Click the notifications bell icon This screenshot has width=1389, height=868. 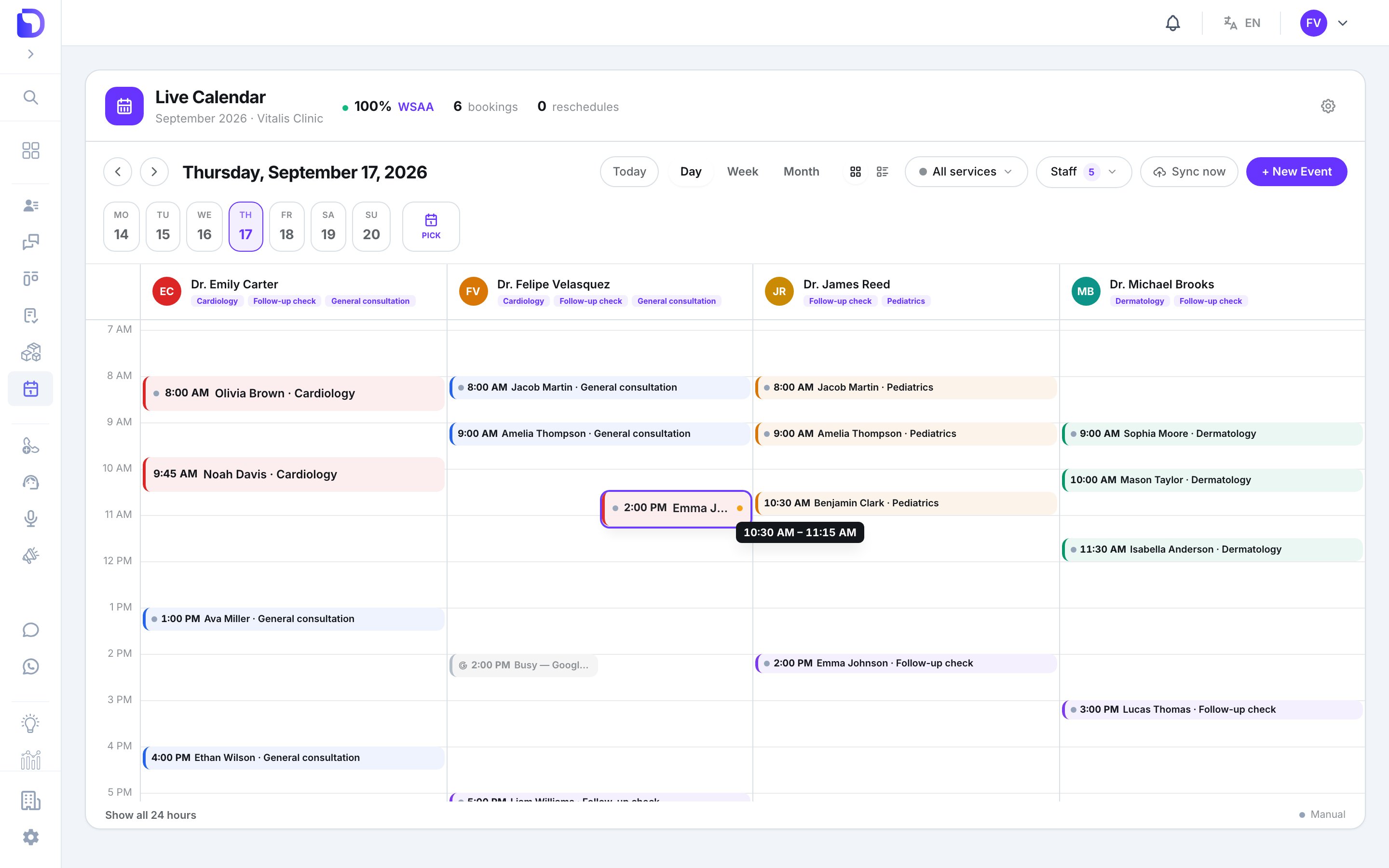pyautogui.click(x=1172, y=23)
